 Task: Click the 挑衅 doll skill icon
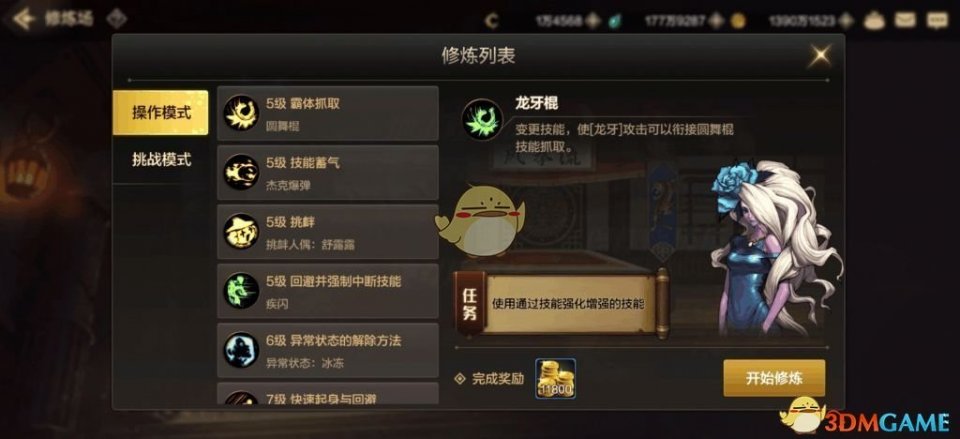[241, 231]
